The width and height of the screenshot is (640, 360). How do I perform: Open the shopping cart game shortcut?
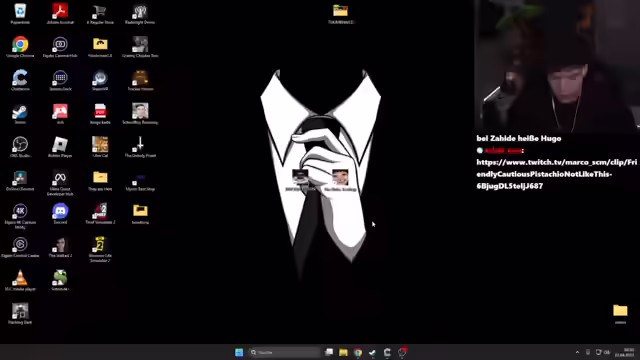(x=100, y=13)
